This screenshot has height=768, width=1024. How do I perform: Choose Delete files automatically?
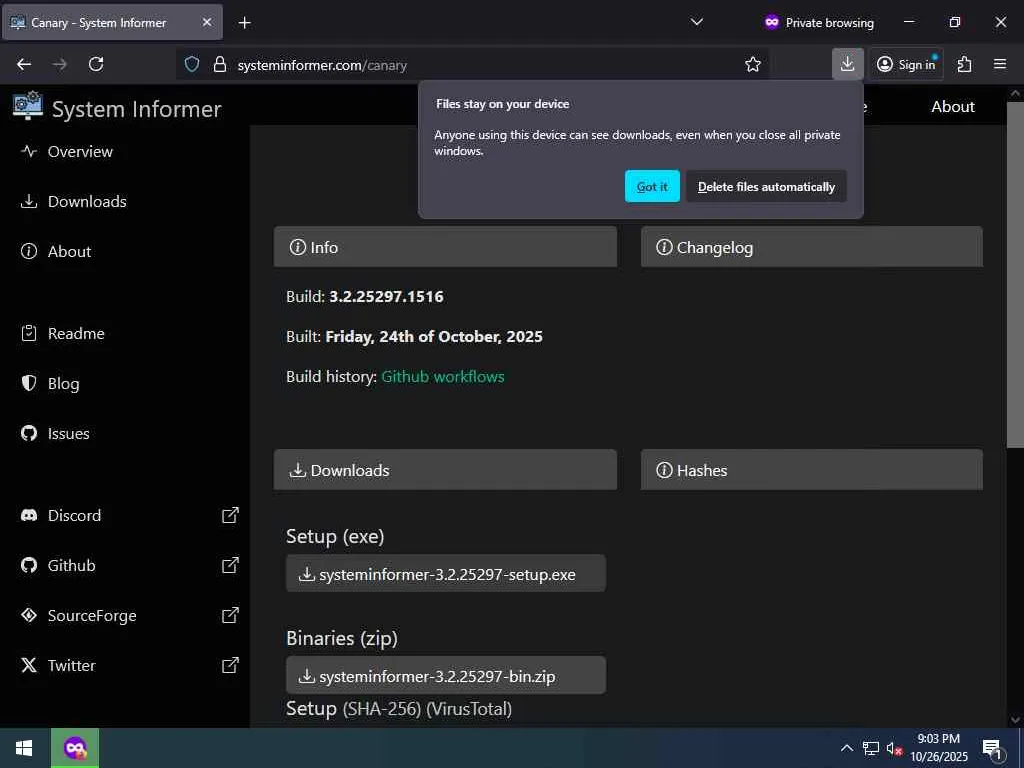click(x=766, y=186)
